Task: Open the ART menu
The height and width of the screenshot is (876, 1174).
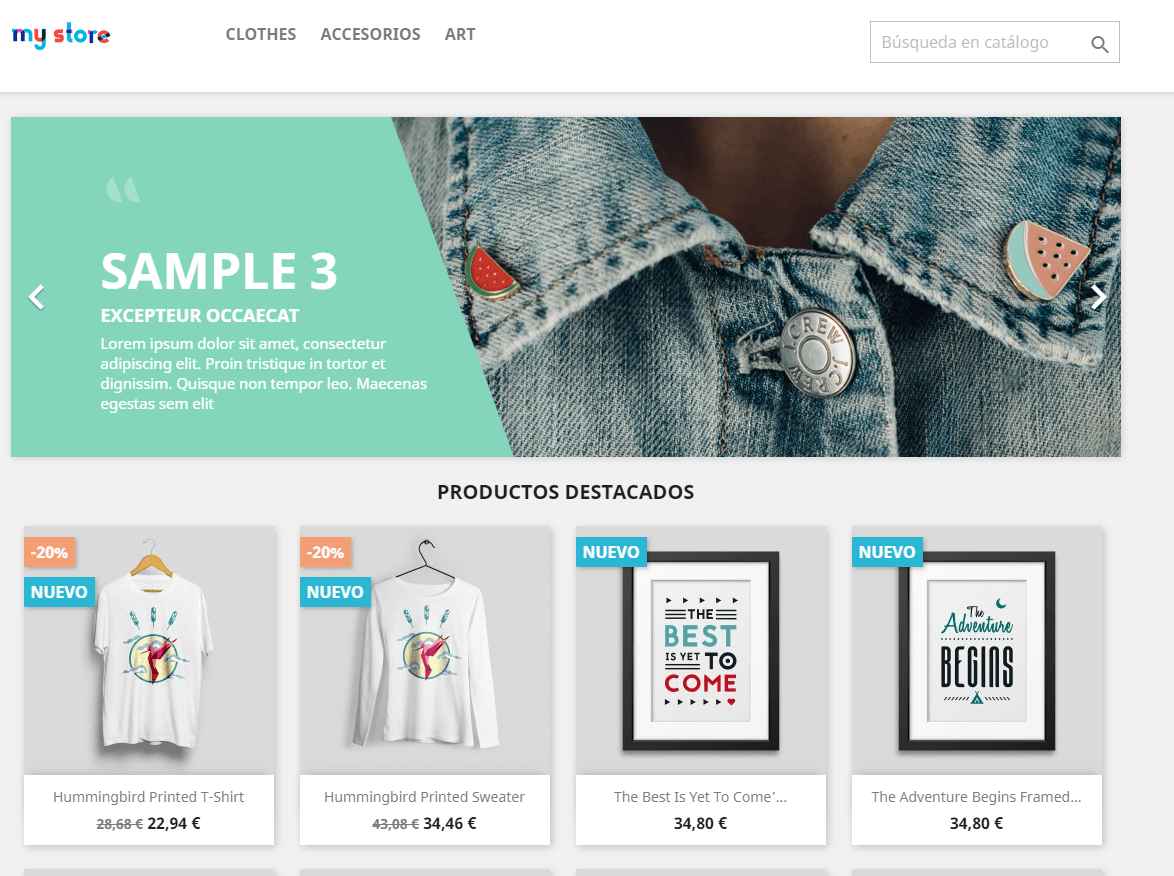Action: tap(460, 34)
